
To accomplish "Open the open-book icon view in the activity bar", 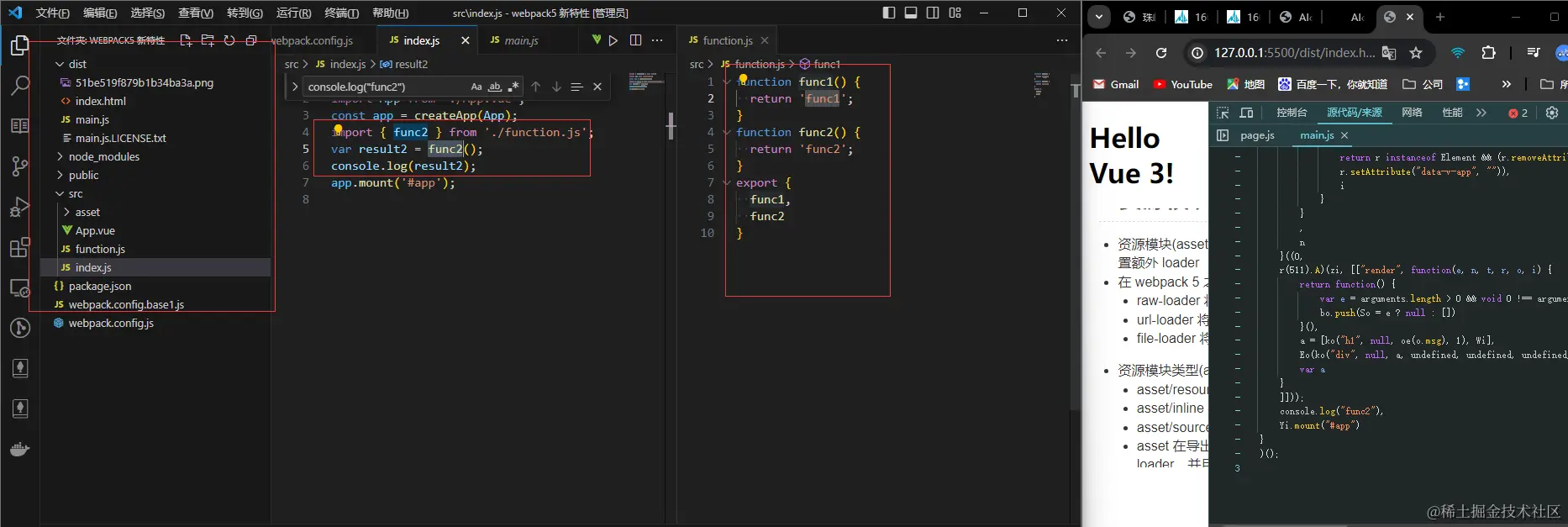I will (x=19, y=125).
